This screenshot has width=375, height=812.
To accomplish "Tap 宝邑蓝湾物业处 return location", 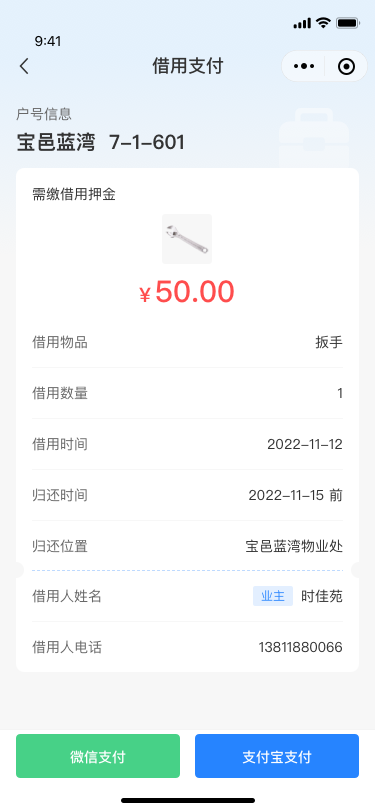I will pyautogui.click(x=294, y=546).
